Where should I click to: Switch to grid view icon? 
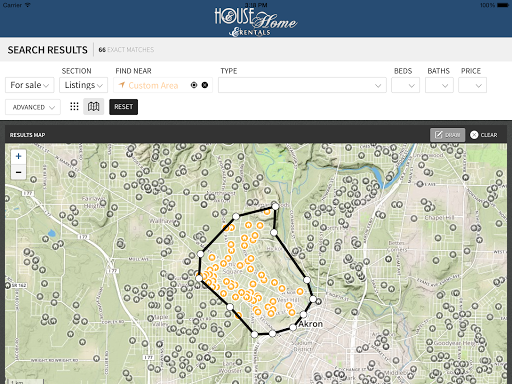pos(74,107)
